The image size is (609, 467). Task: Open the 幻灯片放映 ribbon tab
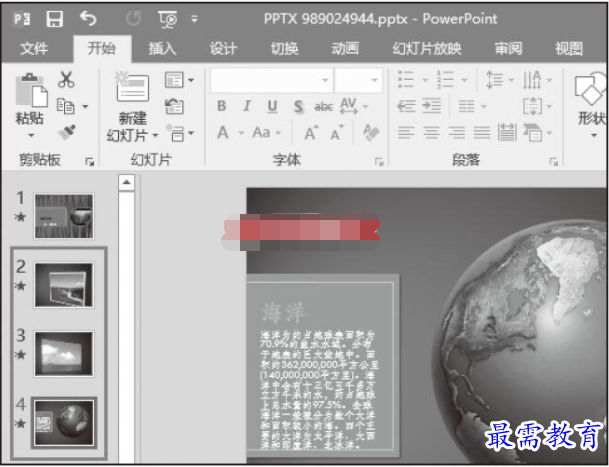[427, 48]
